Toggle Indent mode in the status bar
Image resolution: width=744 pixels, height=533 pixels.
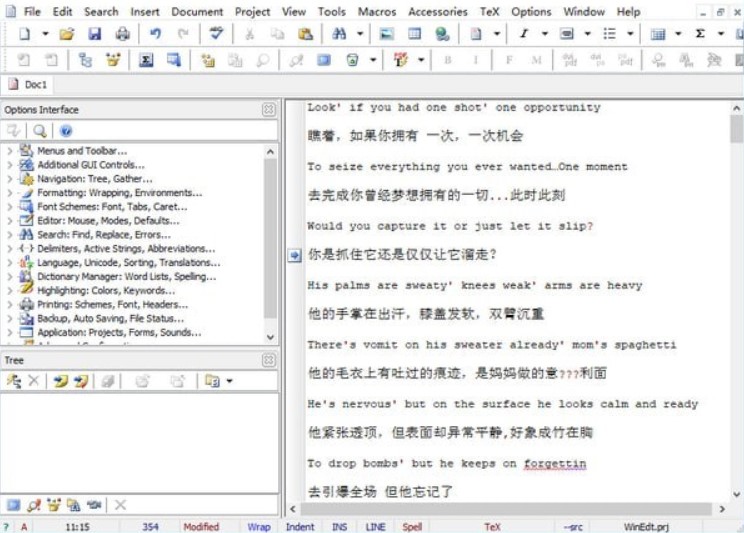[x=300, y=527]
